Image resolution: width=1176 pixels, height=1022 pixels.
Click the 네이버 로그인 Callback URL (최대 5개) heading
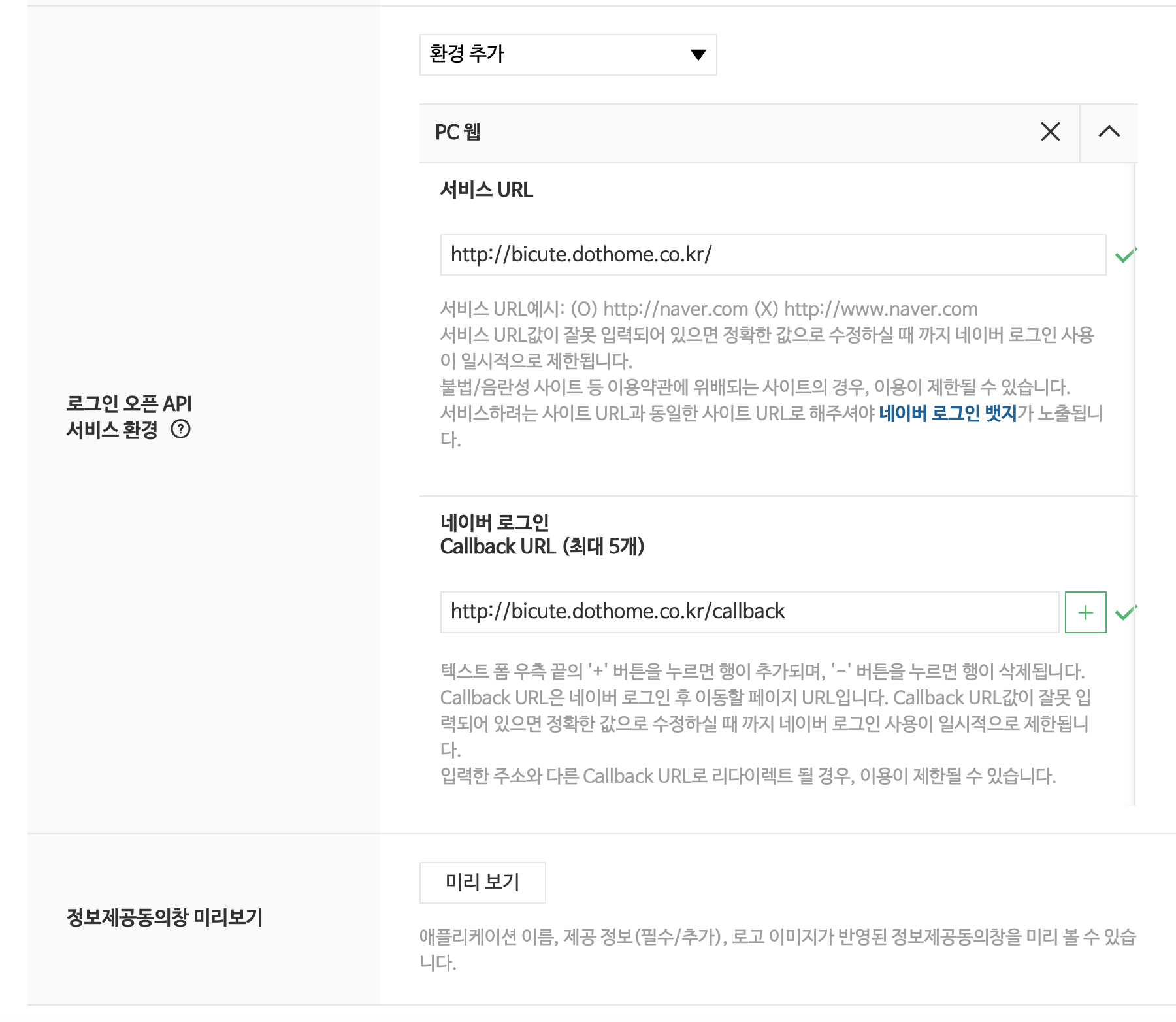click(x=542, y=534)
